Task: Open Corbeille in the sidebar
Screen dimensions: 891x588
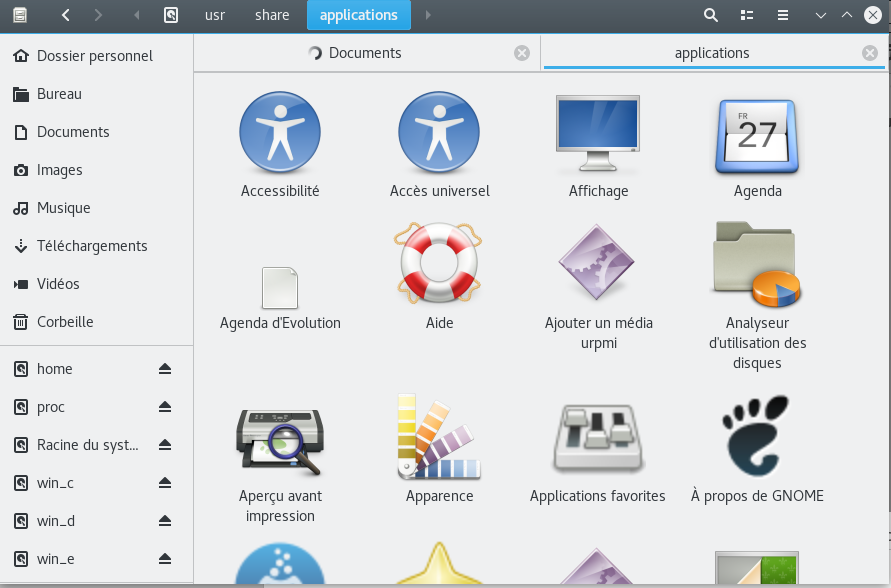Action: point(97,322)
